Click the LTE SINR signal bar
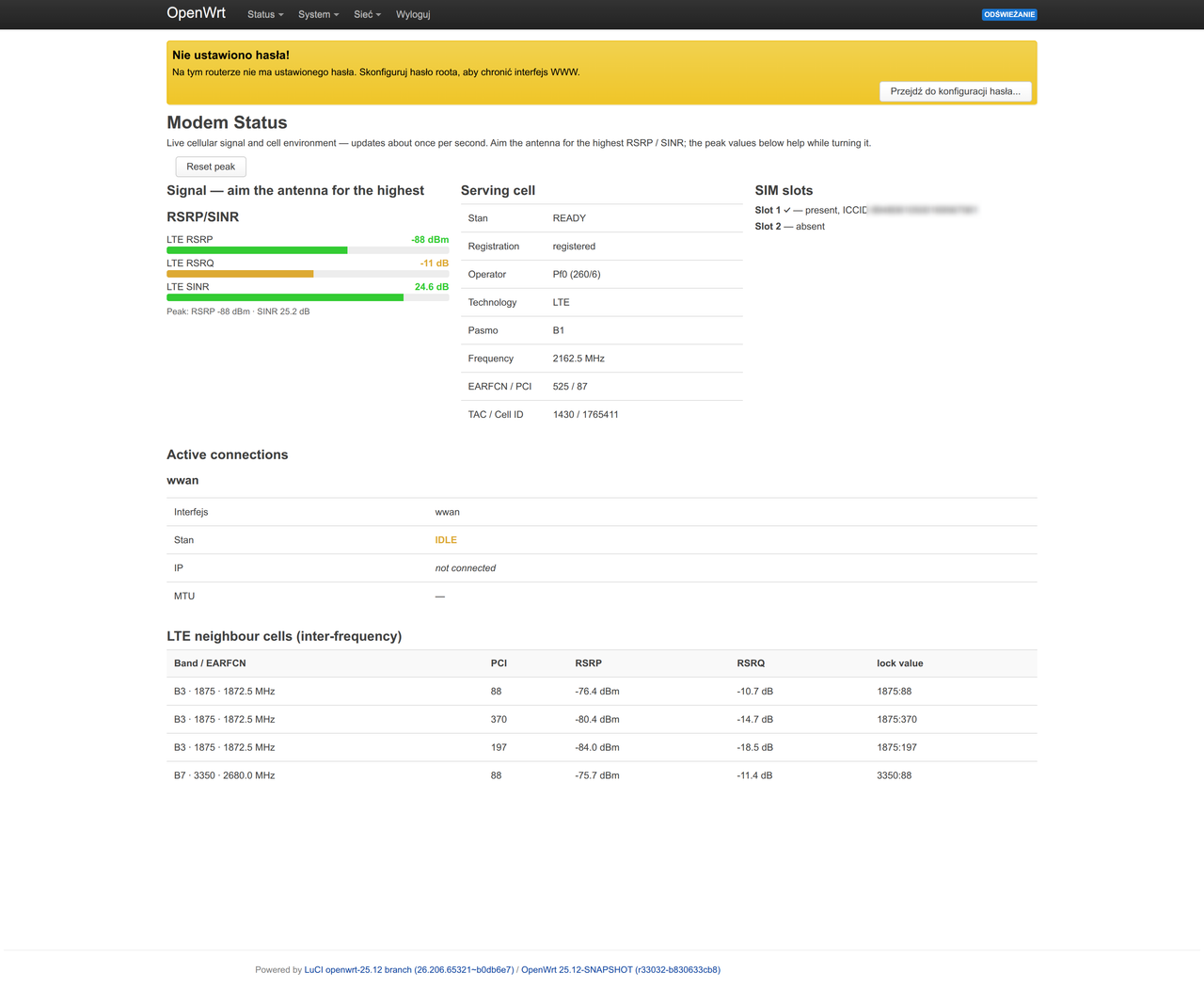 coord(308,297)
